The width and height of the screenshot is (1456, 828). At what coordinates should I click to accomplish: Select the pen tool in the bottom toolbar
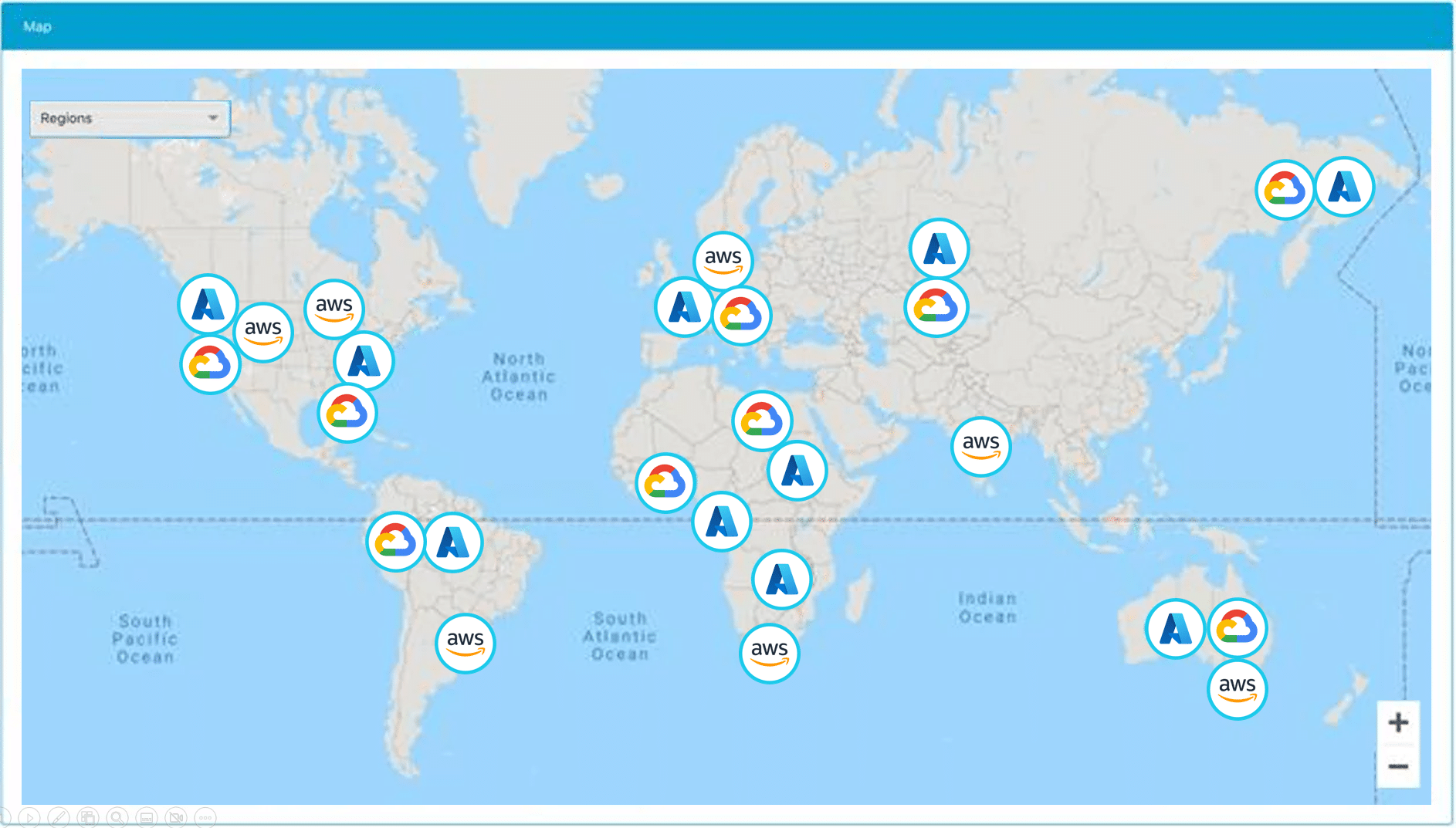coord(59,816)
